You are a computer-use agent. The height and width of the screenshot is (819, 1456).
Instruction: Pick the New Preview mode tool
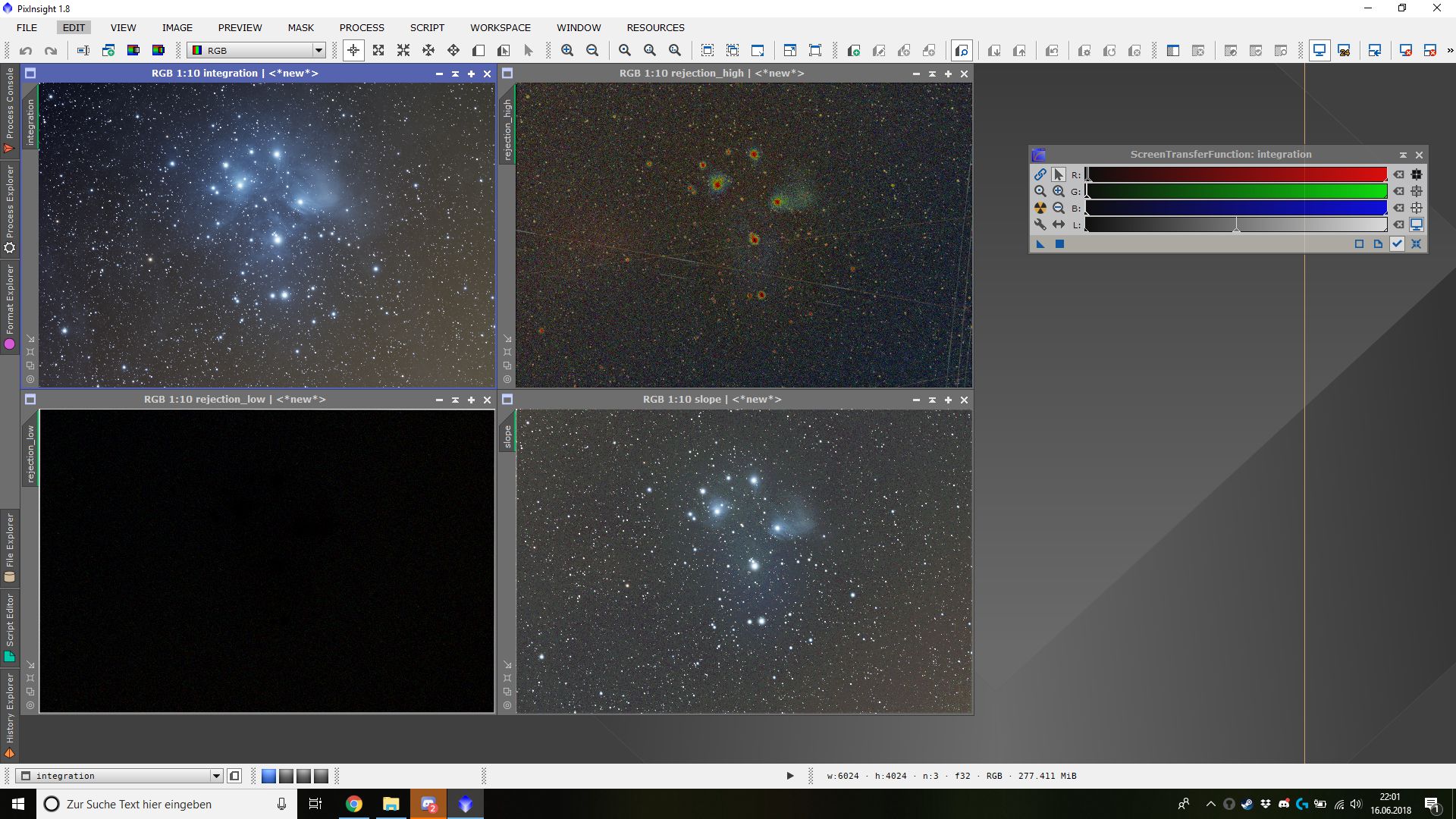(479, 51)
